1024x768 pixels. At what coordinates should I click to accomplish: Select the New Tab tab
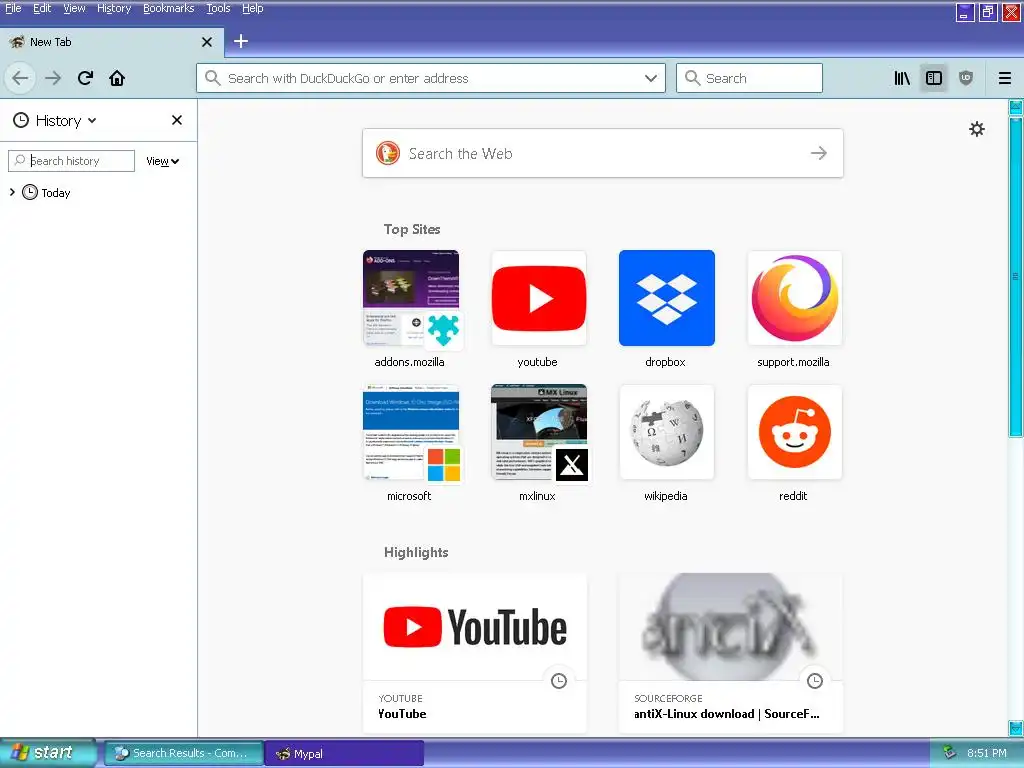pyautogui.click(x=112, y=42)
